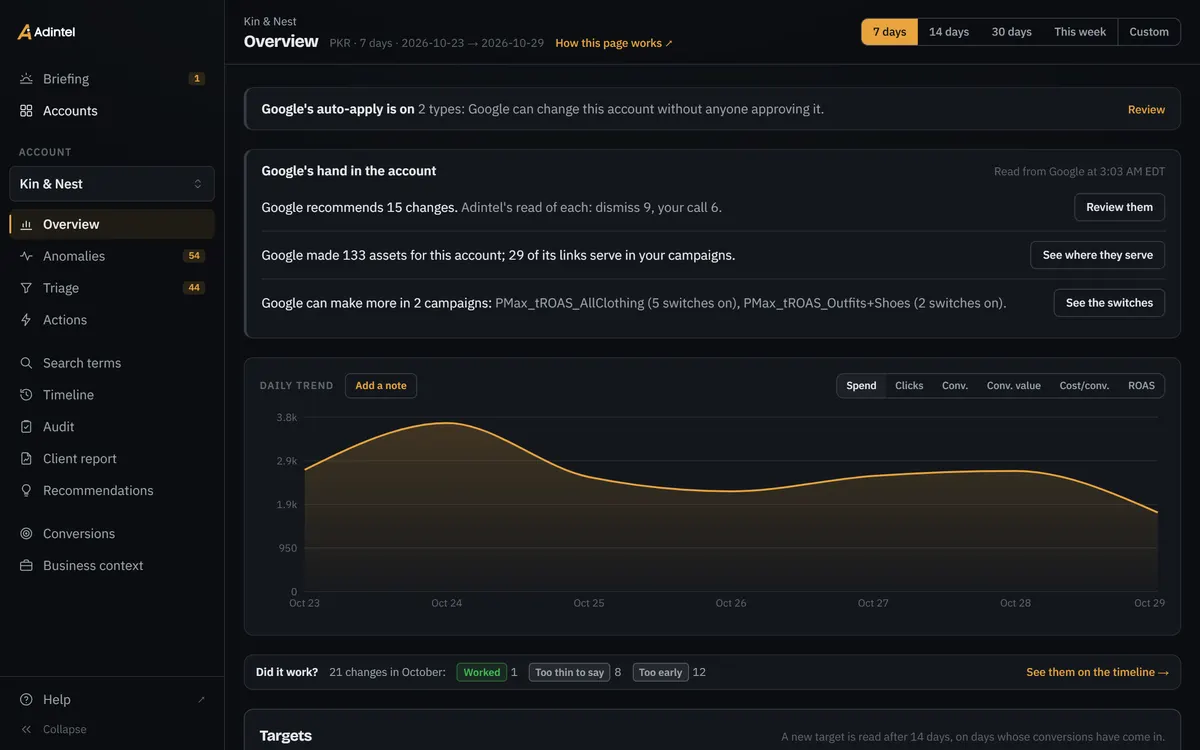This screenshot has height=750, width=1200.
Task: Click the Actions lightning icon
Action: pyautogui.click(x=26, y=320)
